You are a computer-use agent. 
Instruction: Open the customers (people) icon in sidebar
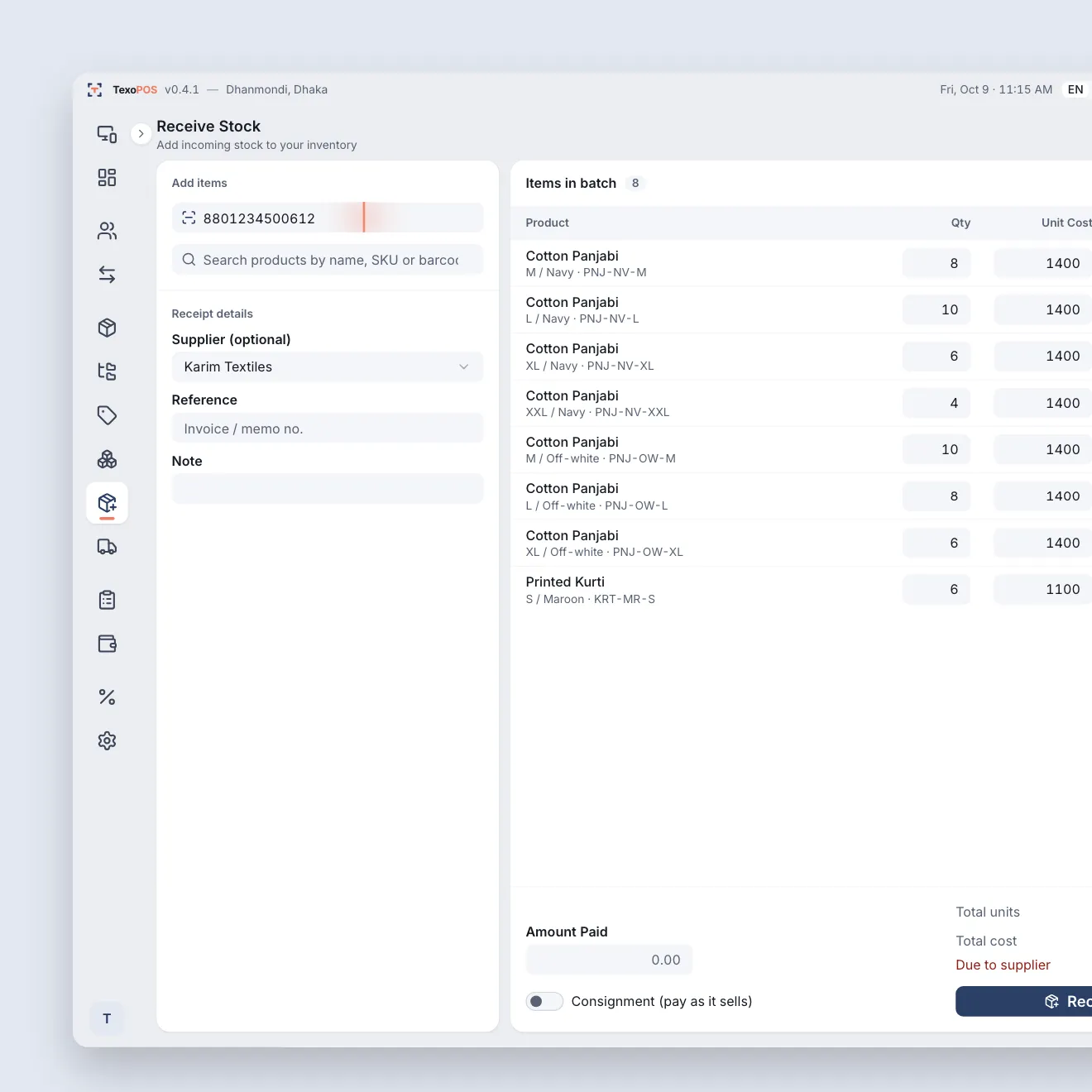[x=107, y=231]
